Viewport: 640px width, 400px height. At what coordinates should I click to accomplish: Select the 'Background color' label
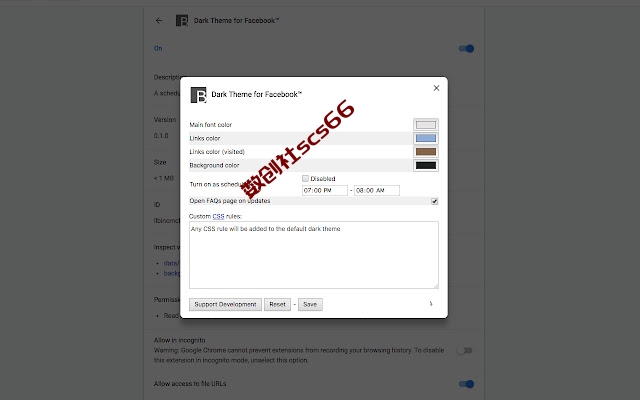pos(214,165)
